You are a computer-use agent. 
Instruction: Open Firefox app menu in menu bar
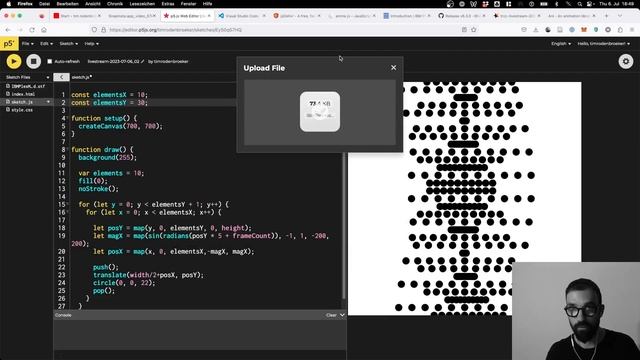(25, 4)
